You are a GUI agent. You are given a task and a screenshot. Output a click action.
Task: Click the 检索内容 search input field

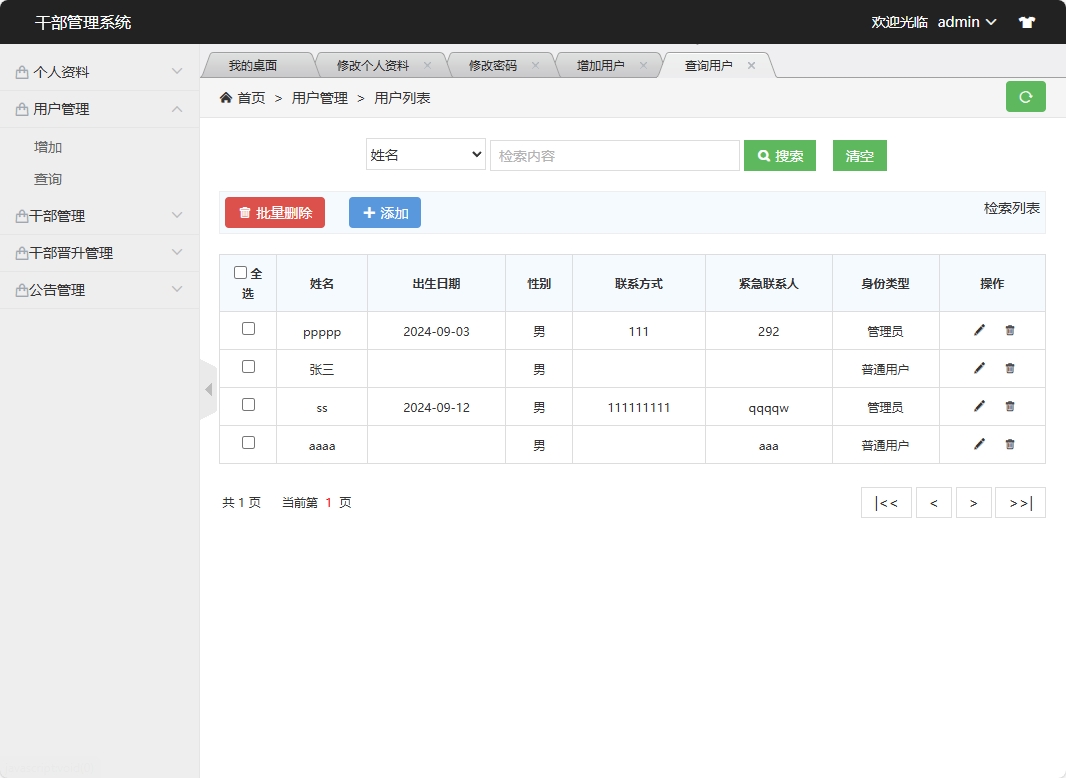coord(614,155)
